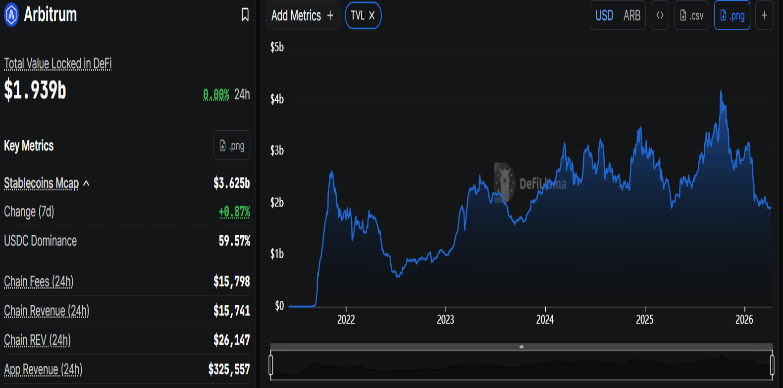Click the 24h TVL change percentage
The image size is (783, 388).
[216, 94]
